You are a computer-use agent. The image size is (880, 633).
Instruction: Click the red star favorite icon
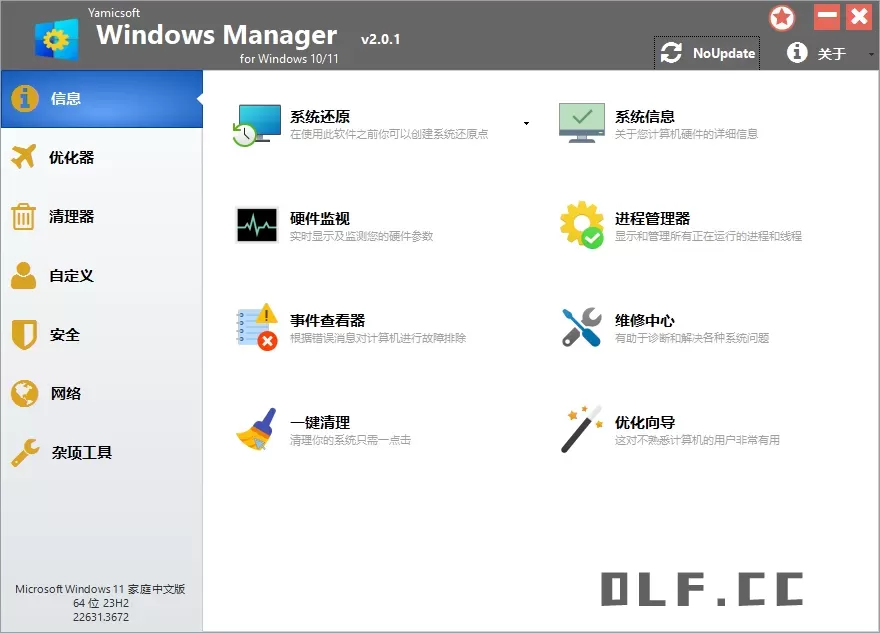click(782, 18)
